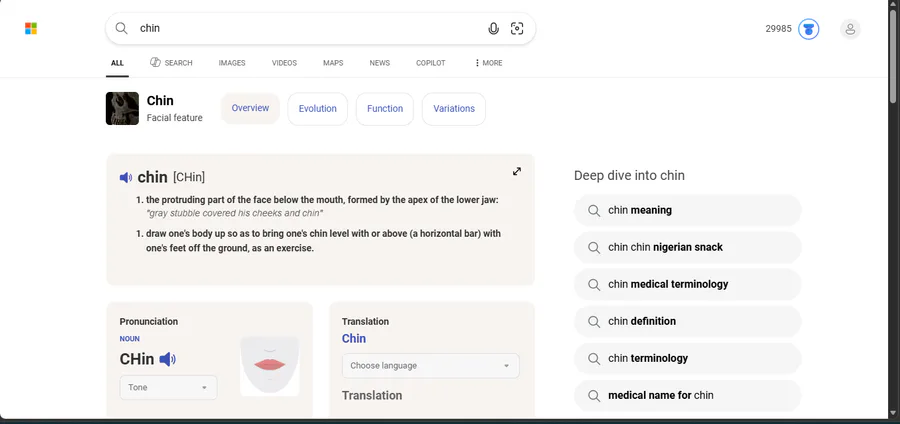The image size is (900, 424).
Task: Switch to the Images tab
Action: [x=232, y=63]
